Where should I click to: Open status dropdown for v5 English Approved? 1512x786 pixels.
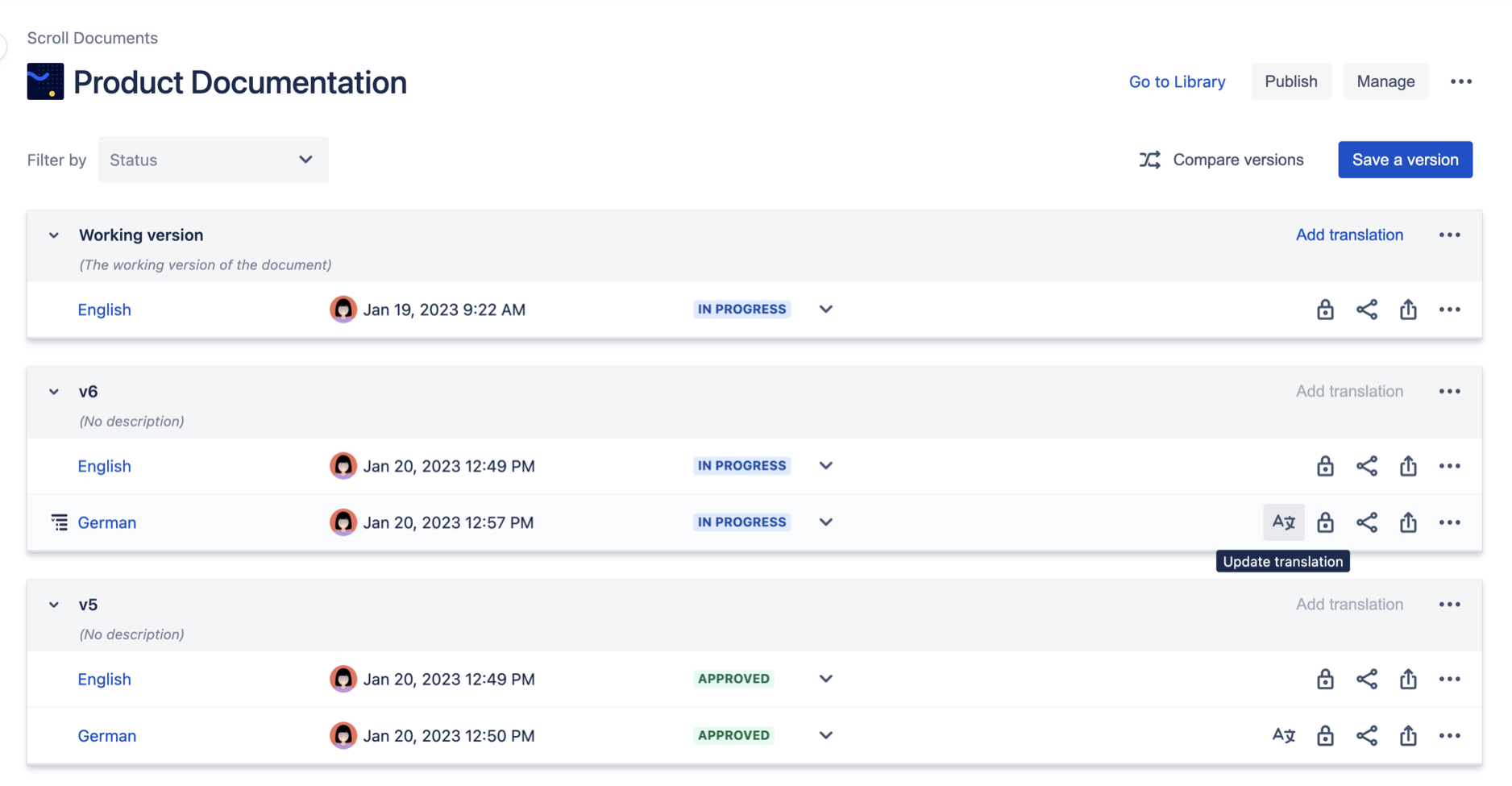pyautogui.click(x=825, y=679)
